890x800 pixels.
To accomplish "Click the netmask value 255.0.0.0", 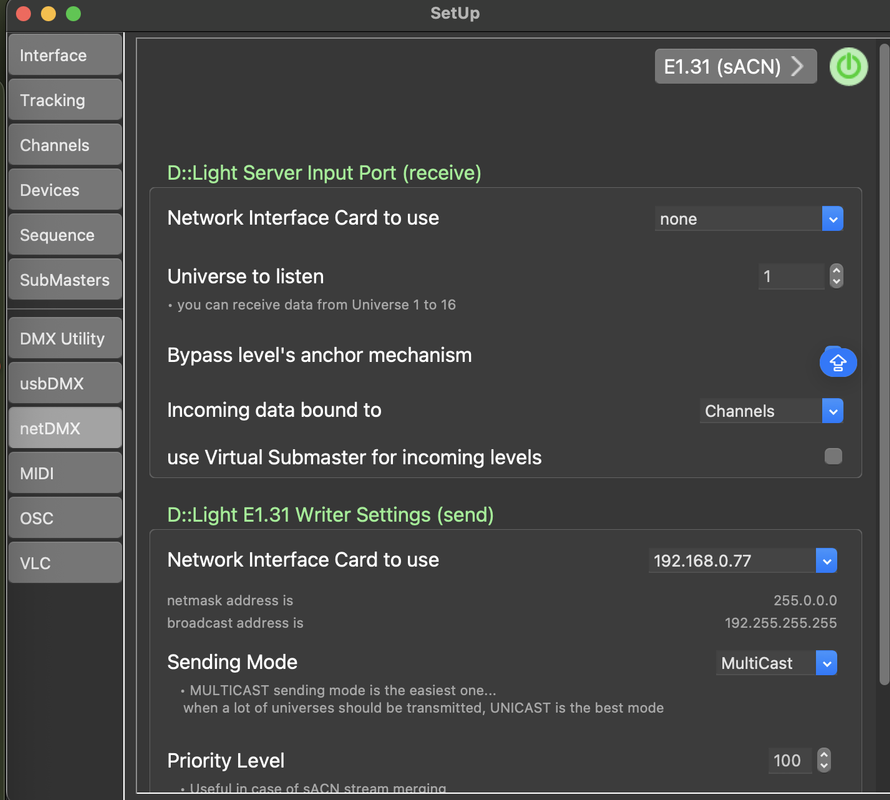I will pyautogui.click(x=805, y=600).
